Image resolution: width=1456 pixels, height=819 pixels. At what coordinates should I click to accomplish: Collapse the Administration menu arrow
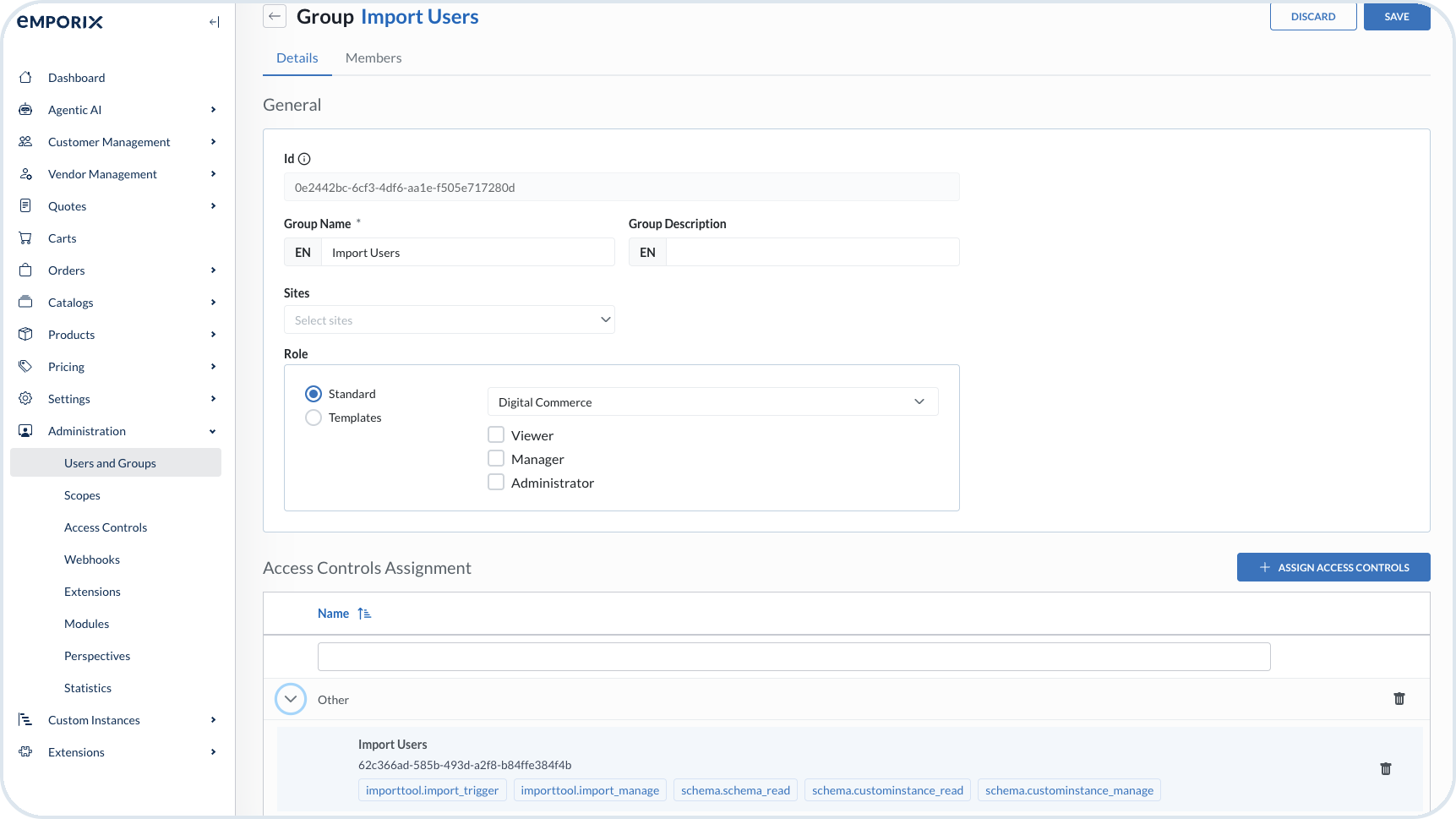[213, 431]
